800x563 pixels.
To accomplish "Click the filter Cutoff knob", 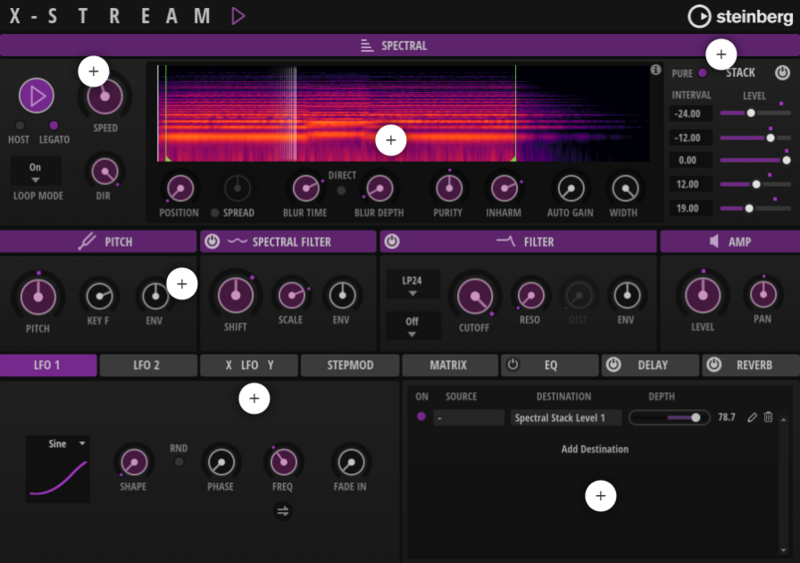I will click(x=475, y=297).
